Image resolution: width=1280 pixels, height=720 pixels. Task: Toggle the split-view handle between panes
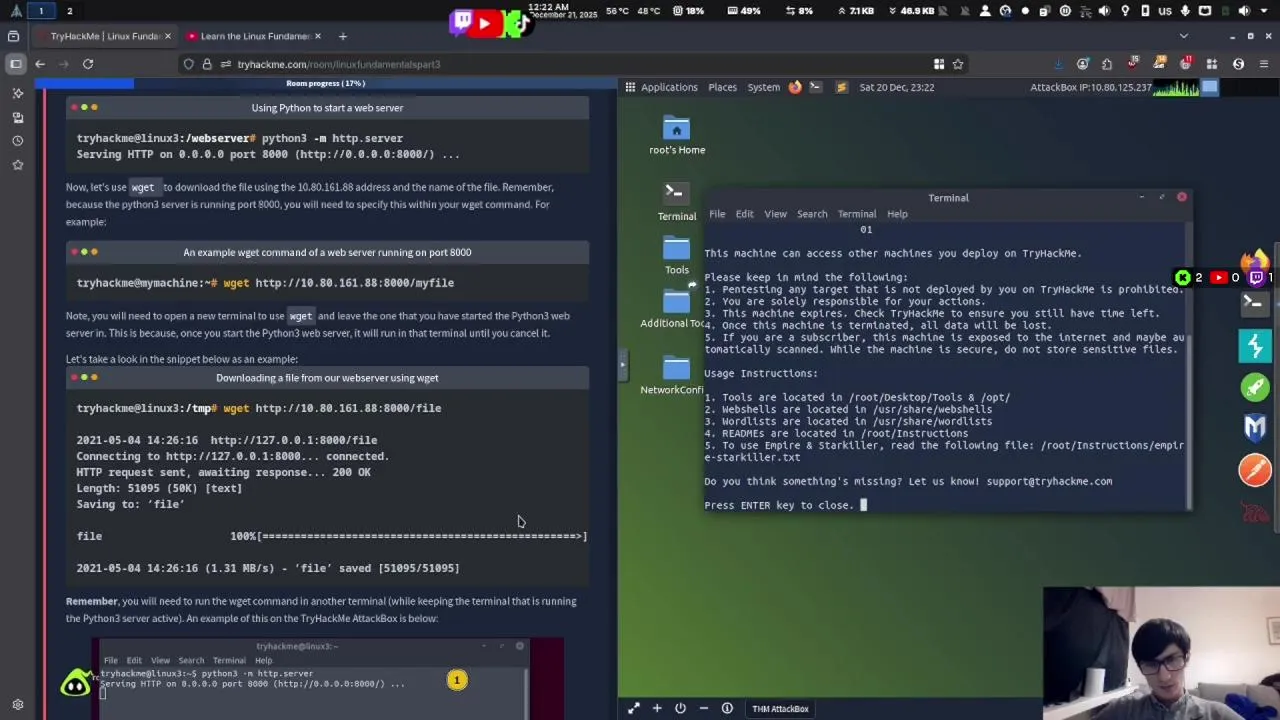(x=622, y=365)
